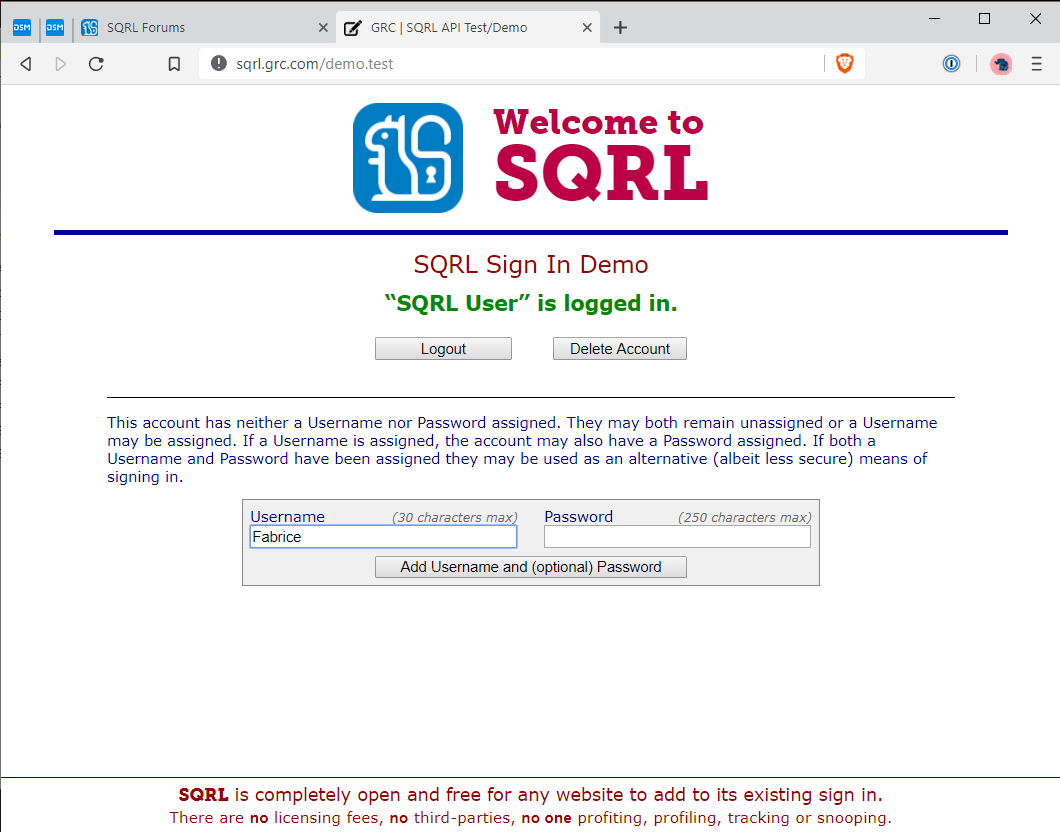Screen dimensions: 1060x832
Task: Open the browser main menu
Action: pyautogui.click(x=1036, y=64)
